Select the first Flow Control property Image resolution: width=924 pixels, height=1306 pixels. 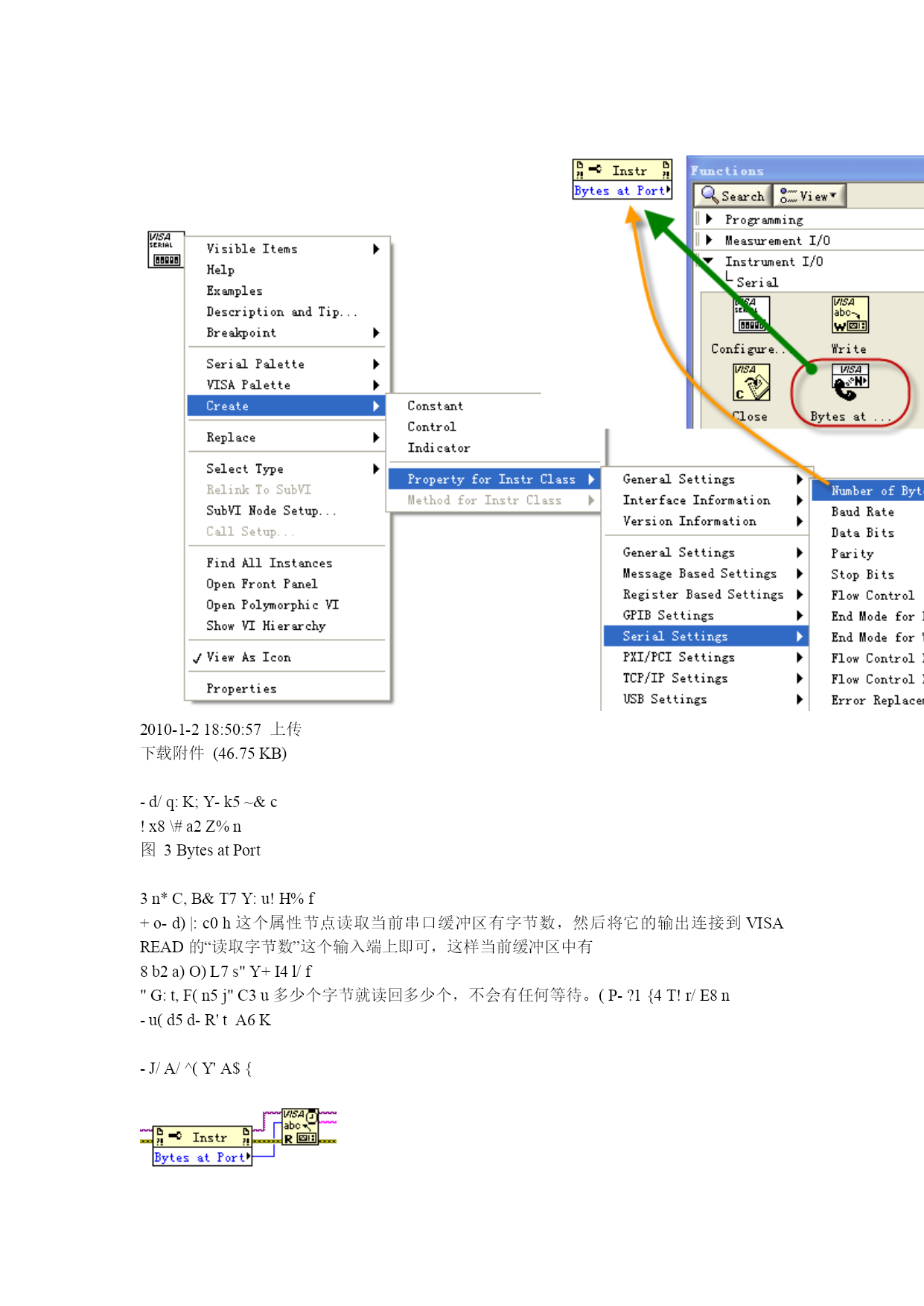click(x=868, y=595)
